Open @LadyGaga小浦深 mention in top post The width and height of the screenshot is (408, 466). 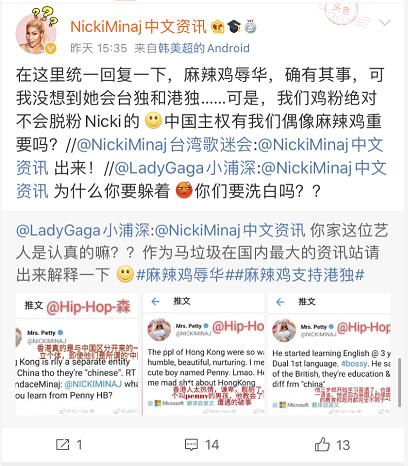tap(185, 168)
